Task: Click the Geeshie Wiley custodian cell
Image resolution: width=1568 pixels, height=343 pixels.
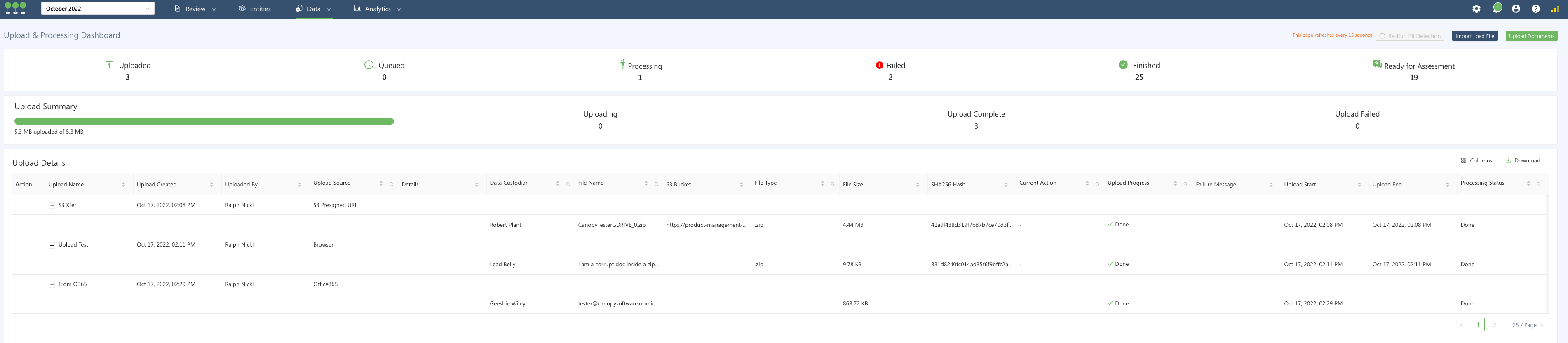Action: coord(507,303)
